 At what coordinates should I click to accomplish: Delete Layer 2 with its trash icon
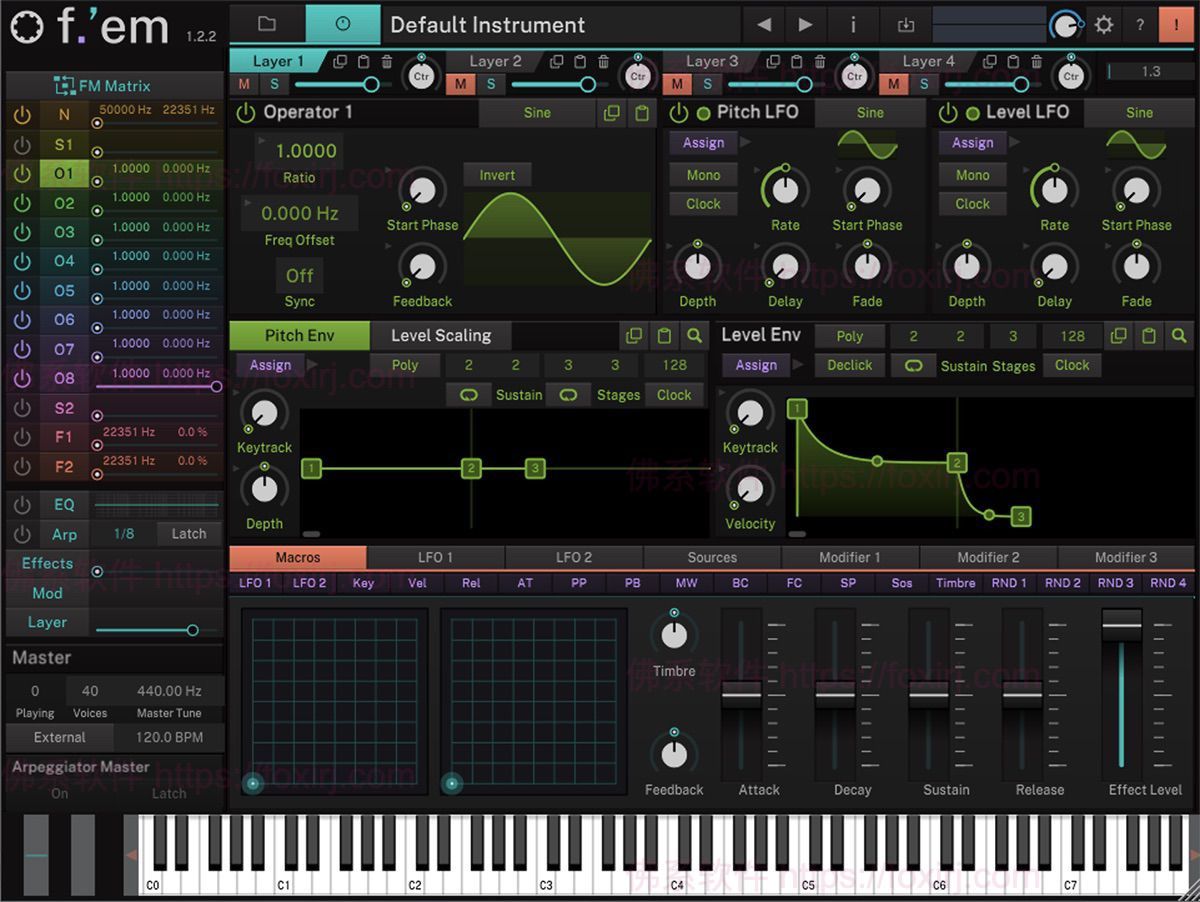[x=603, y=61]
